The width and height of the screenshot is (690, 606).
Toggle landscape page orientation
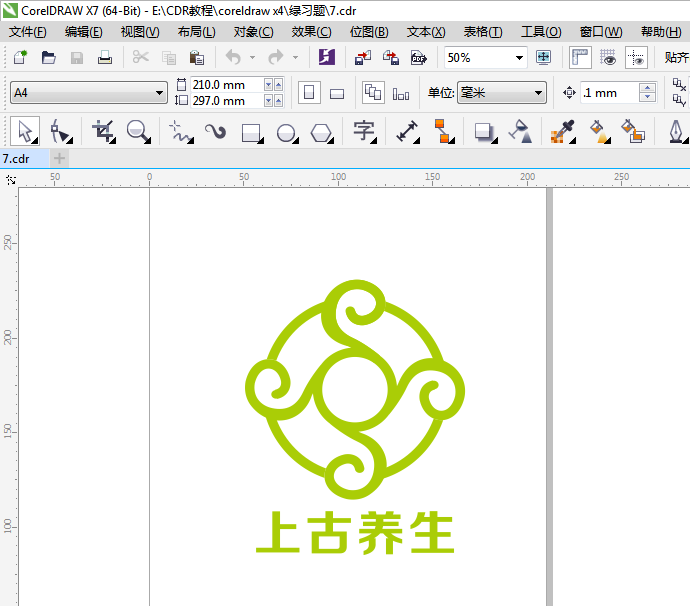337,93
